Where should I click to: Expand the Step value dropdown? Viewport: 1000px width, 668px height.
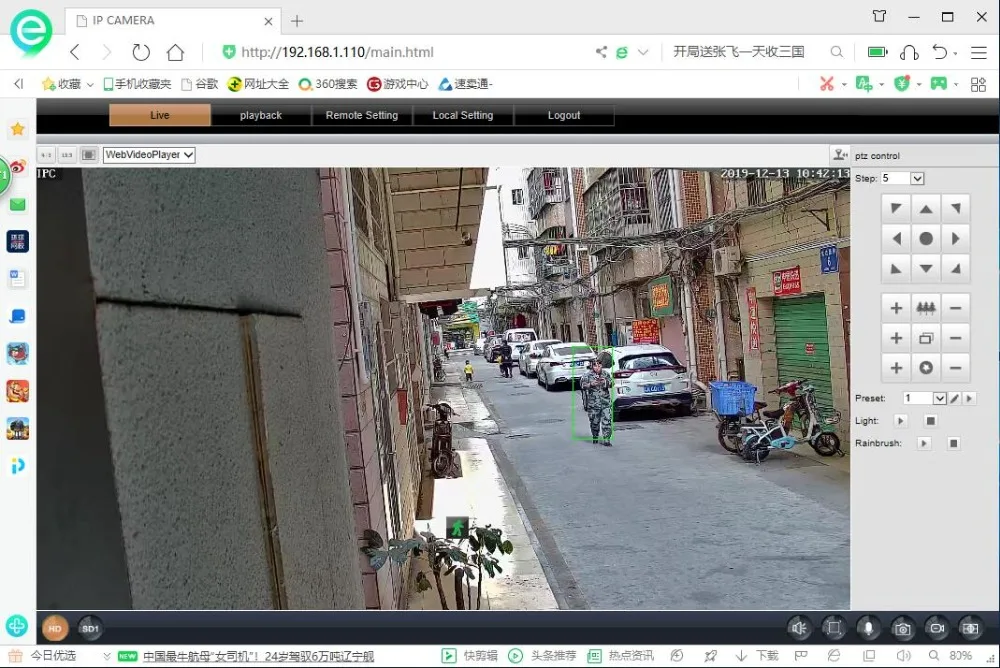[917, 179]
